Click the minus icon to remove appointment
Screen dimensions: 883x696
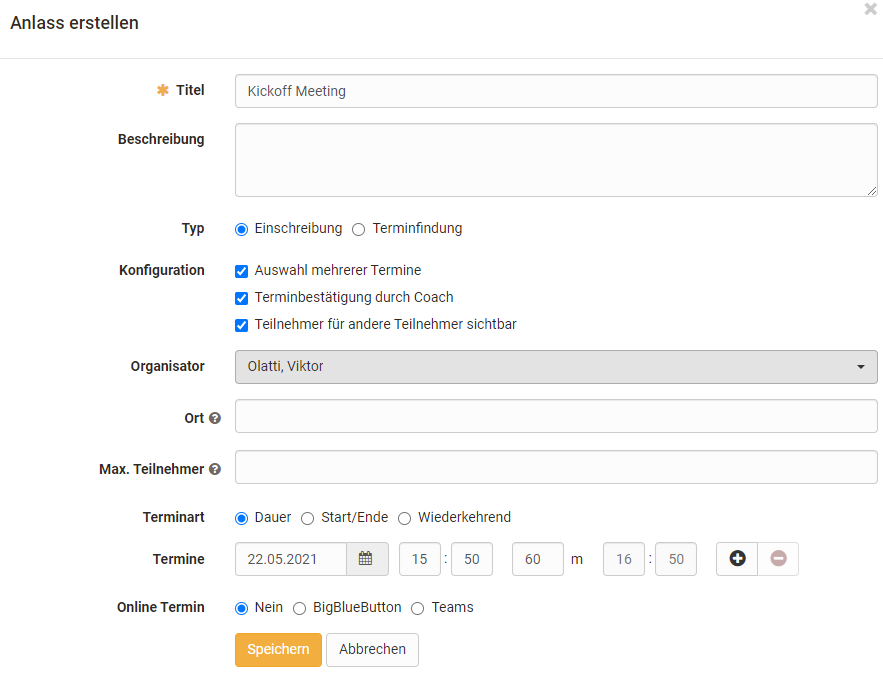pos(778,559)
